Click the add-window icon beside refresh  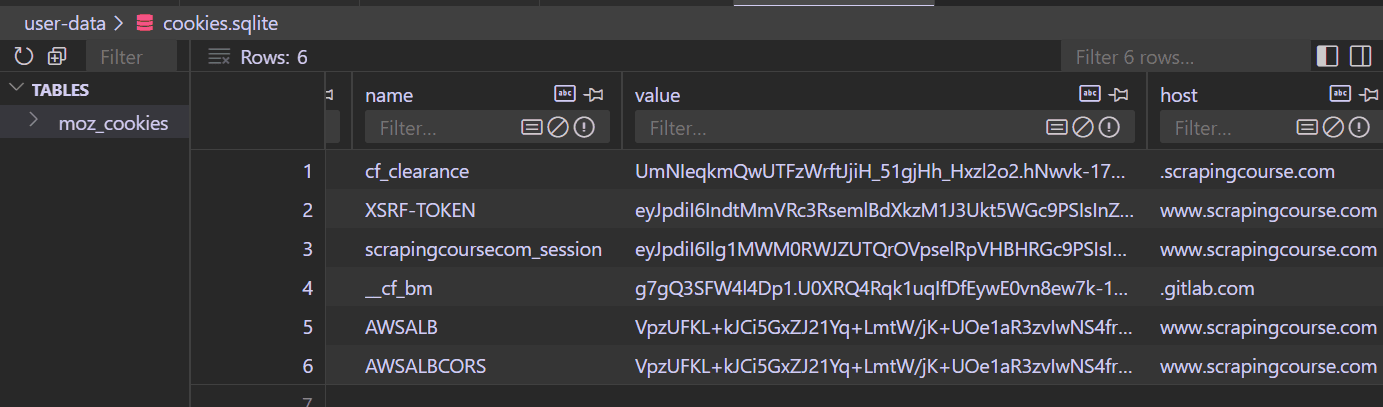tap(57, 57)
